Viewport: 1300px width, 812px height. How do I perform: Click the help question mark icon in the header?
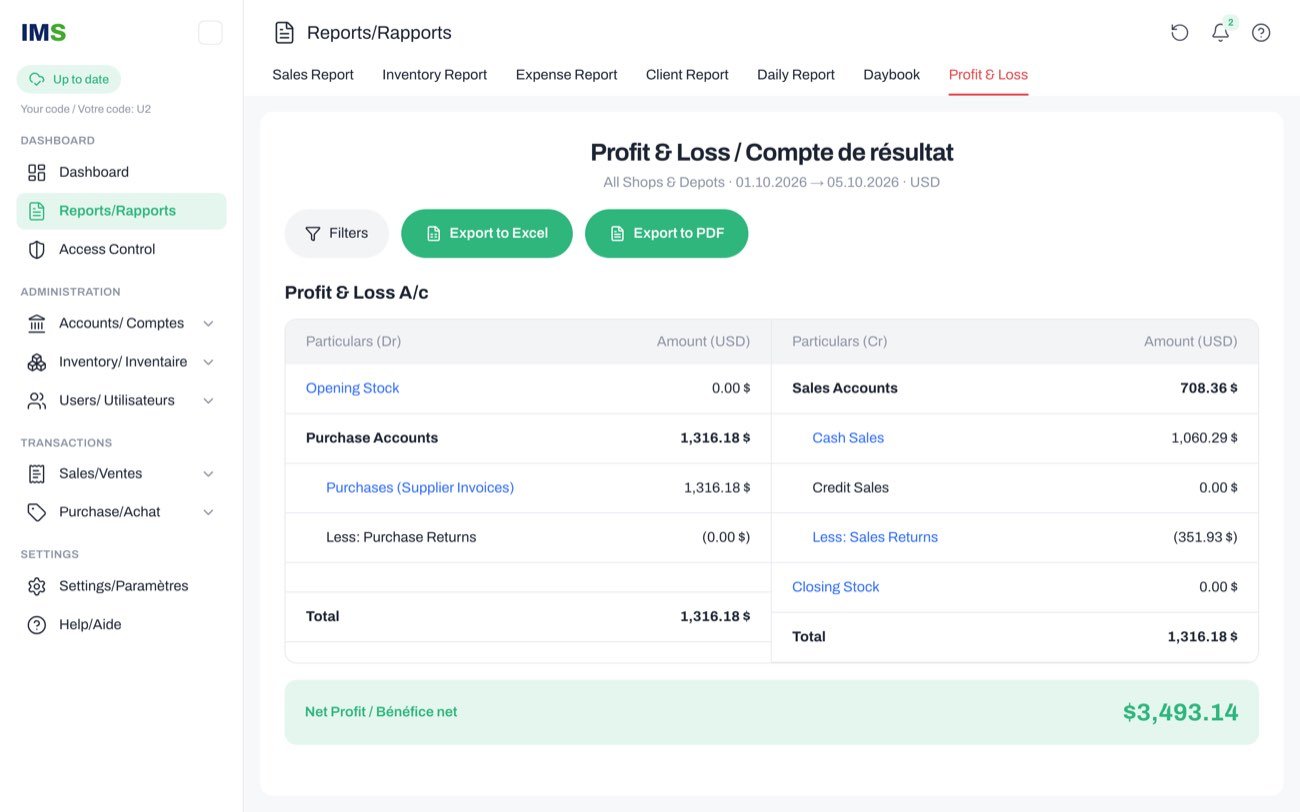(x=1261, y=33)
